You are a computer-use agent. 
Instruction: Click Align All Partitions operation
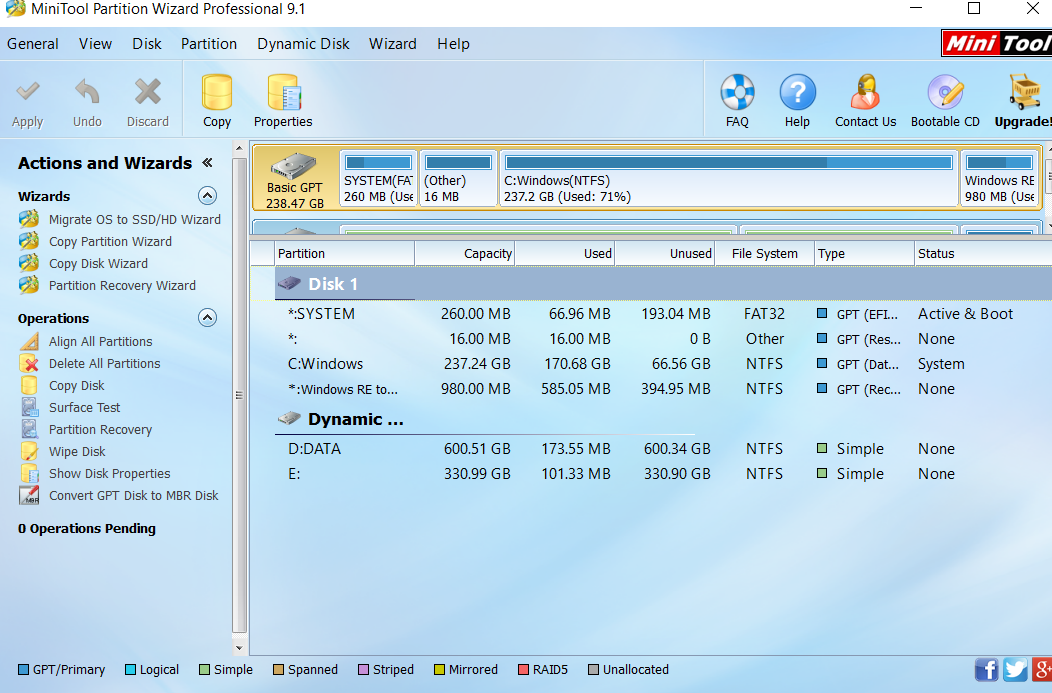click(x=100, y=341)
